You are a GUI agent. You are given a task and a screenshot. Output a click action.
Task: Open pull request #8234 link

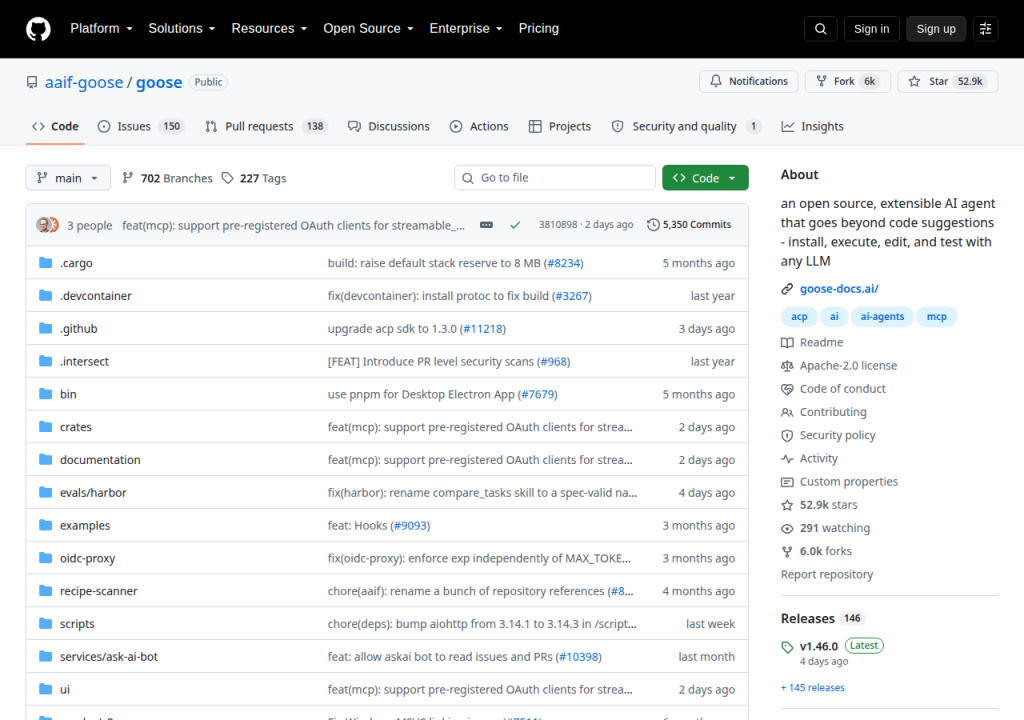[x=564, y=263]
